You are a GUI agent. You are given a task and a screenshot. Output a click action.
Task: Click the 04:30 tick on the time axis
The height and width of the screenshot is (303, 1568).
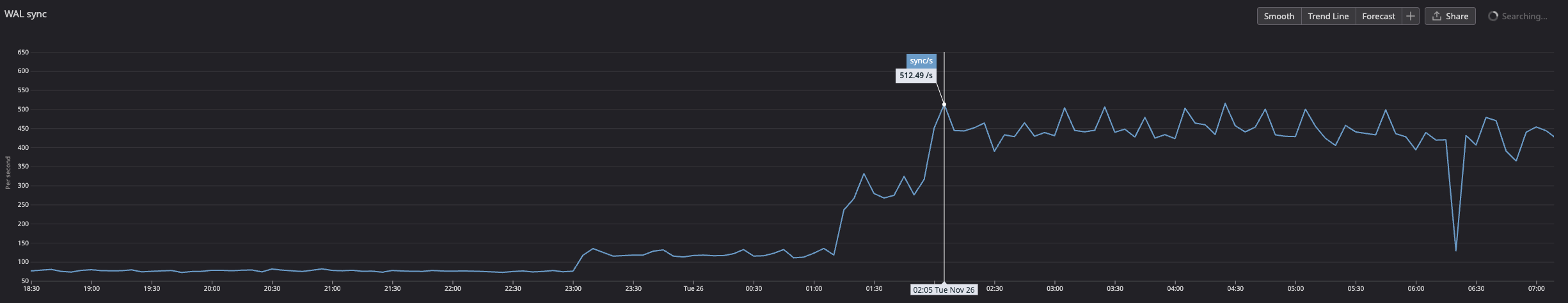tap(1235, 289)
